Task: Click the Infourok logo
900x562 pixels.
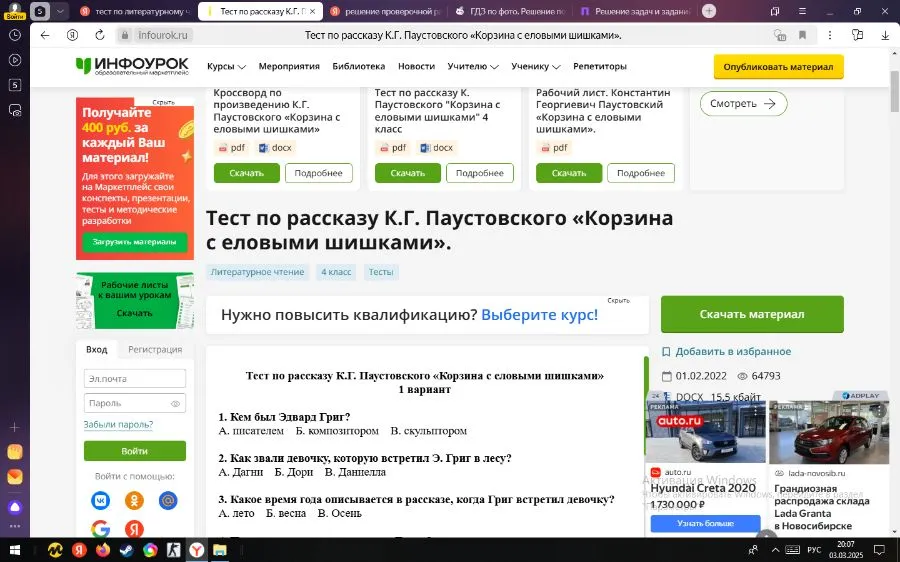Action: (x=132, y=66)
